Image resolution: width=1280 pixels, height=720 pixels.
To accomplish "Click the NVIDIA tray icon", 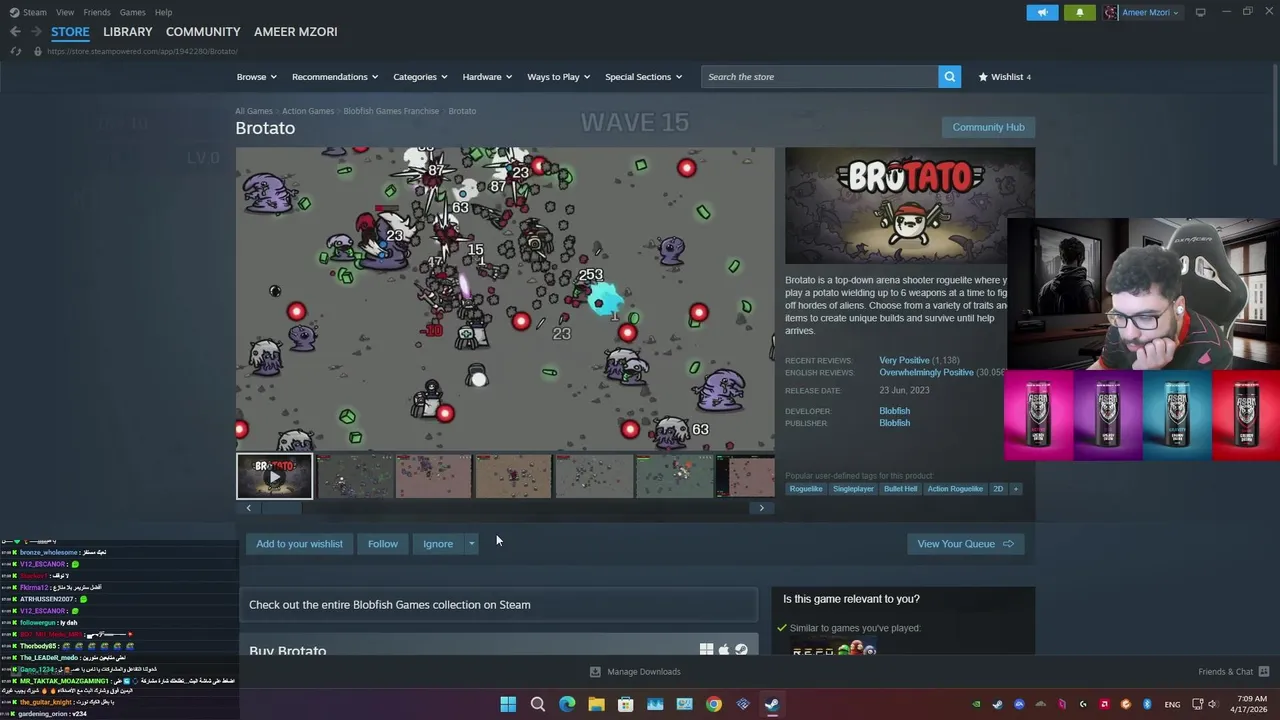I will click(976, 704).
